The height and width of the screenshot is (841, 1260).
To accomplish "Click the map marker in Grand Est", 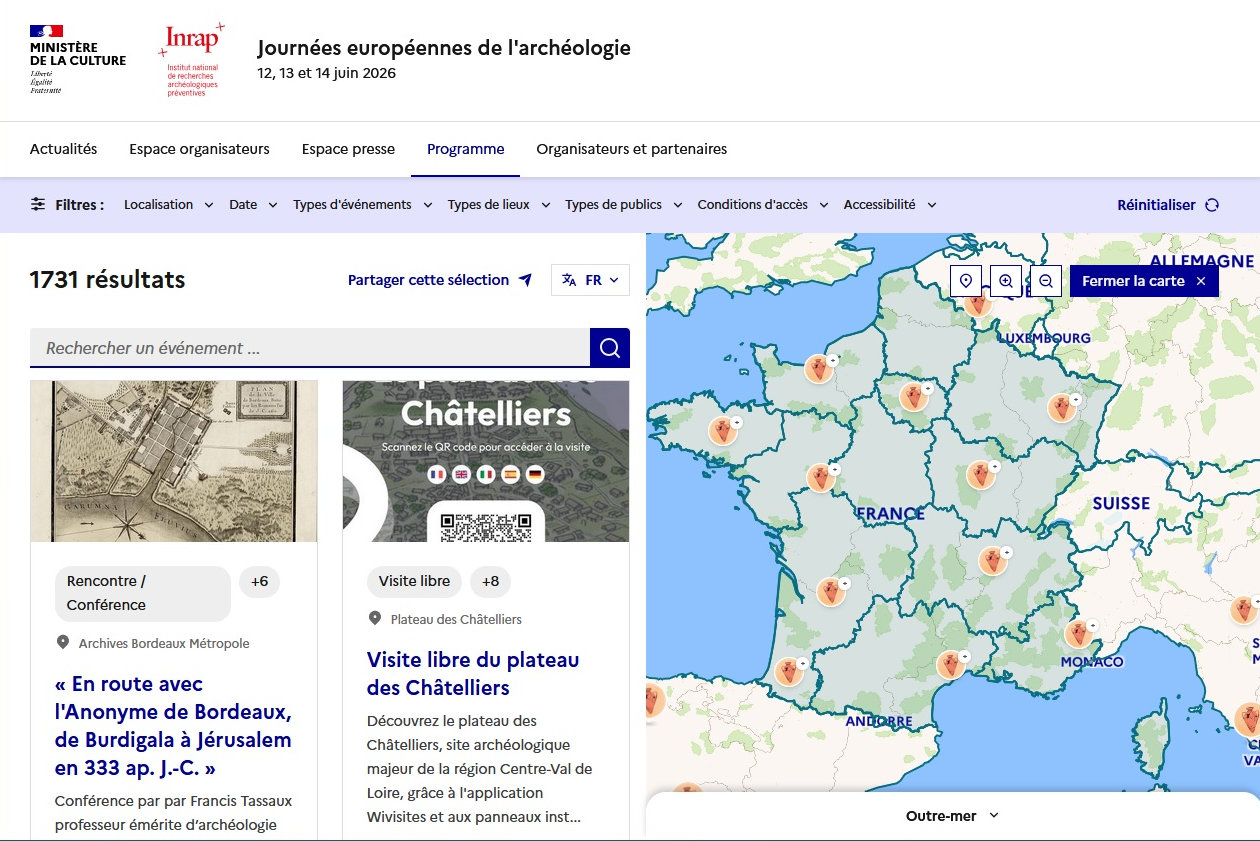I will [x=1062, y=408].
